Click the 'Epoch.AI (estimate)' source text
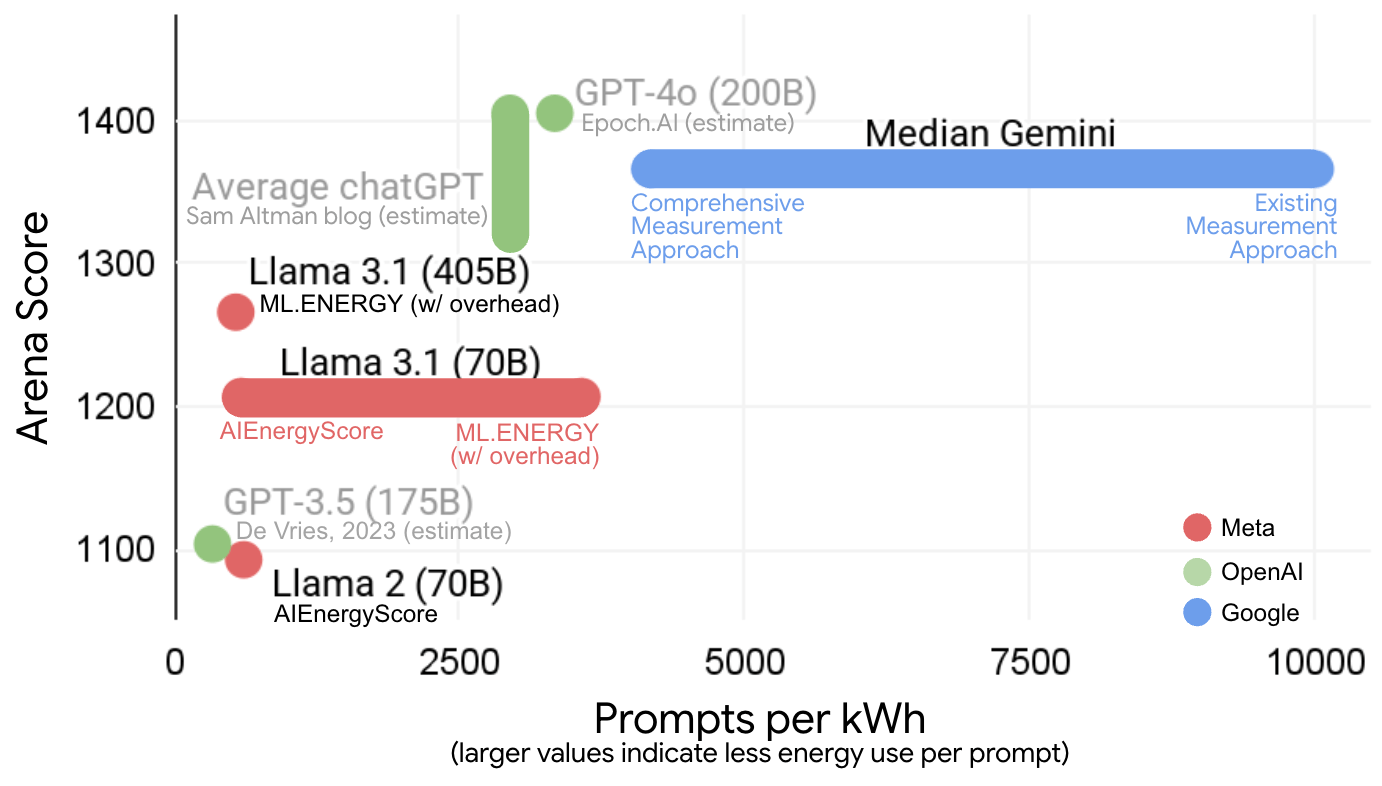1382x786 pixels. 687,123
